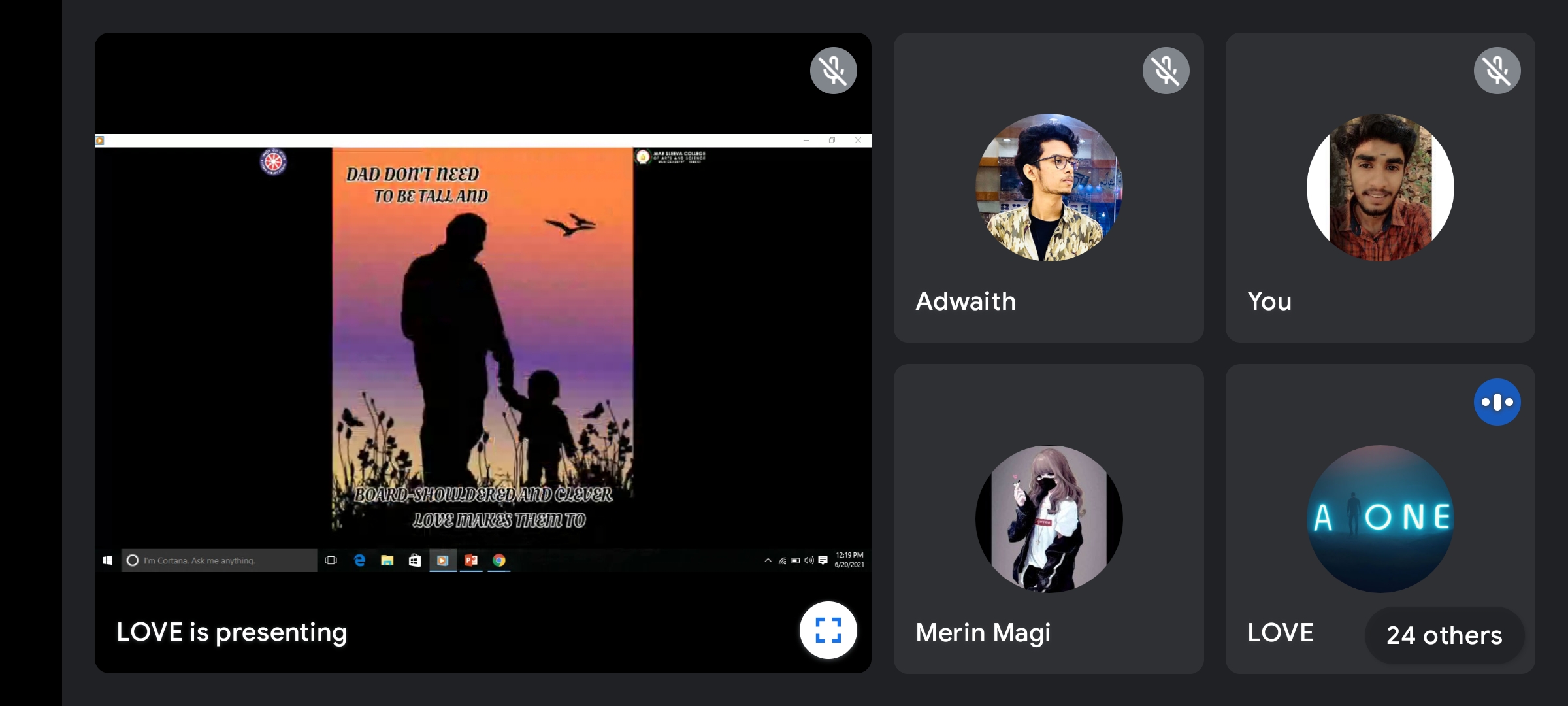Image resolution: width=1568 pixels, height=706 pixels.
Task: Select Adwaith's profile picture
Action: [1049, 188]
